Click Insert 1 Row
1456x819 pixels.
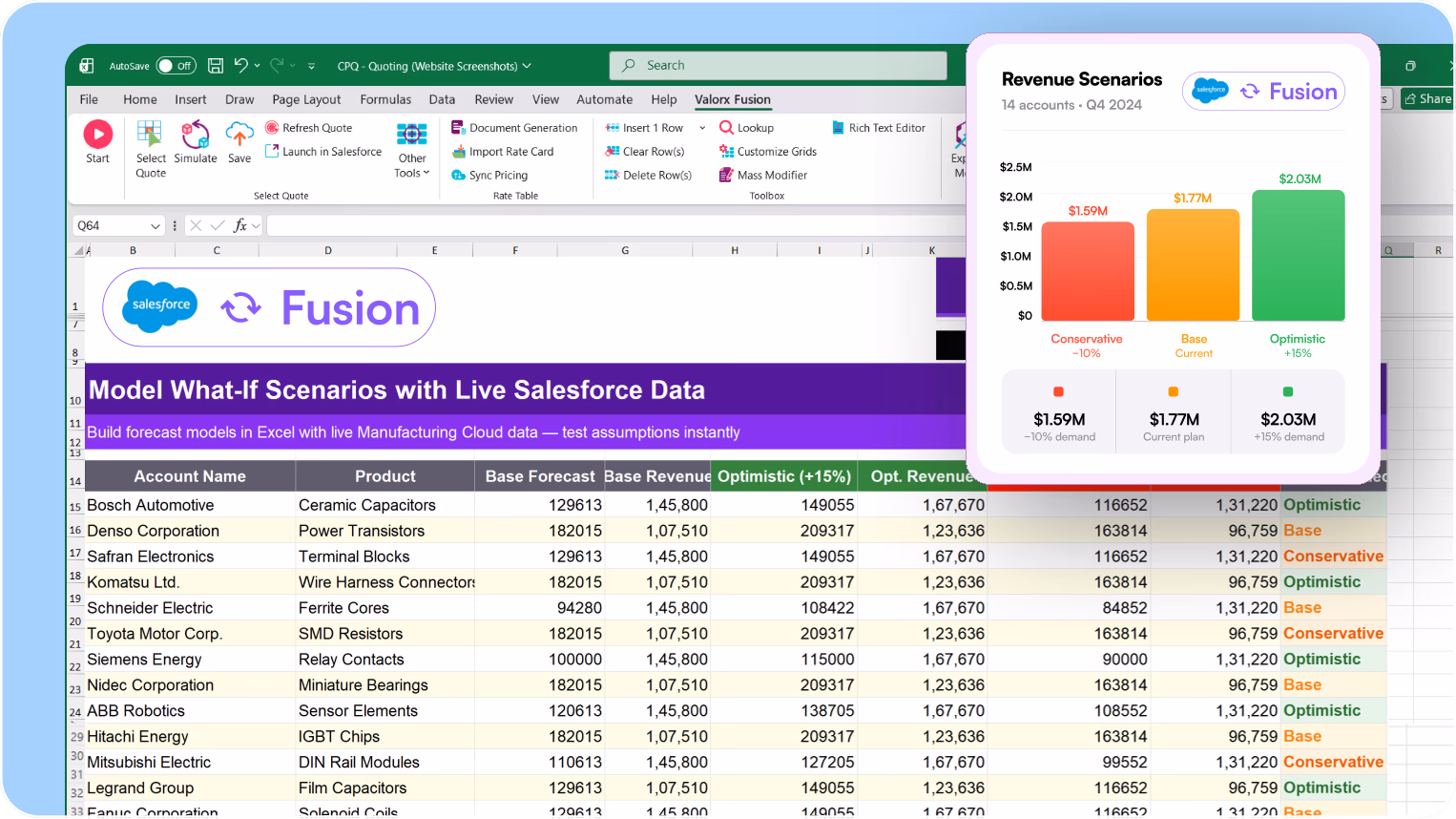coord(644,128)
